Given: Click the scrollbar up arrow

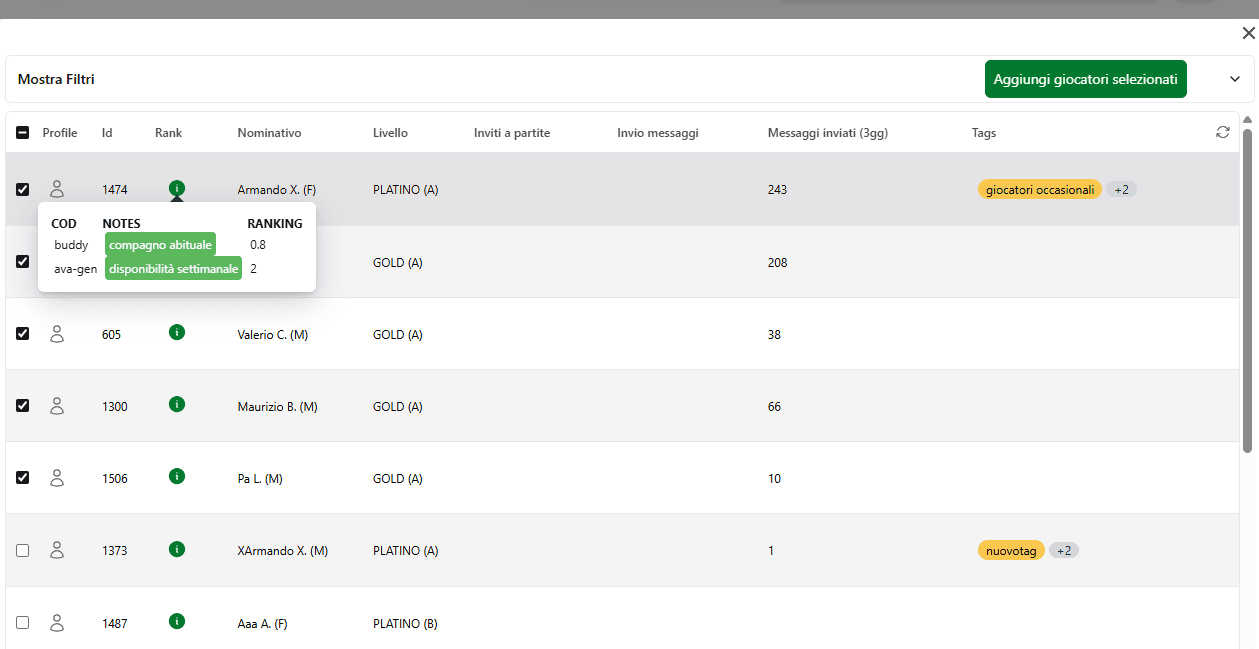Looking at the screenshot, I should (x=1247, y=120).
